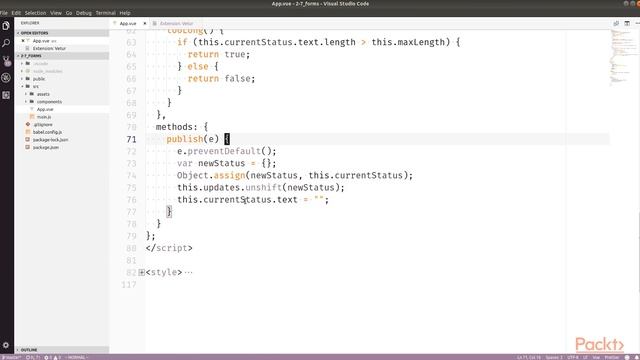
Task: Click the code minimap
Action: (x=623, y=57)
